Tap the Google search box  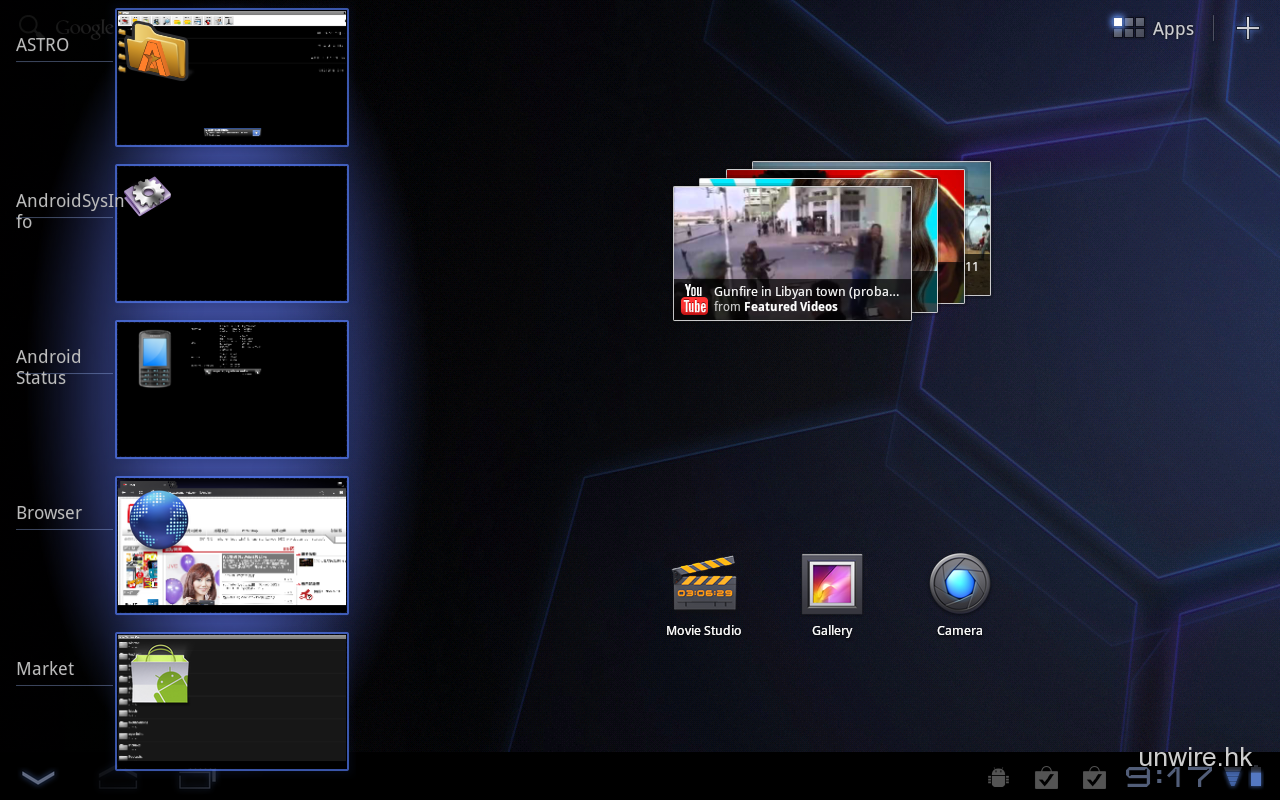(65, 27)
